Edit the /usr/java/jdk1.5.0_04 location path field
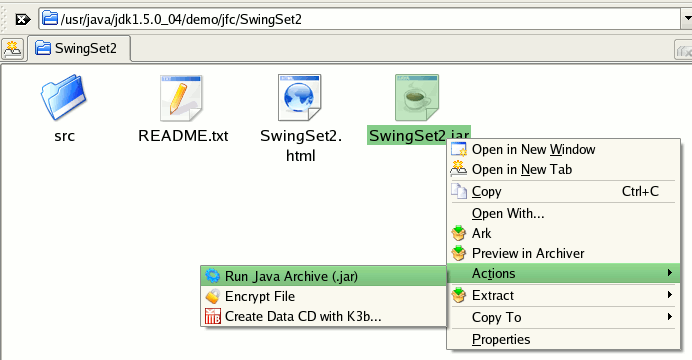This screenshot has width=692, height=360. pyautogui.click(x=360, y=19)
